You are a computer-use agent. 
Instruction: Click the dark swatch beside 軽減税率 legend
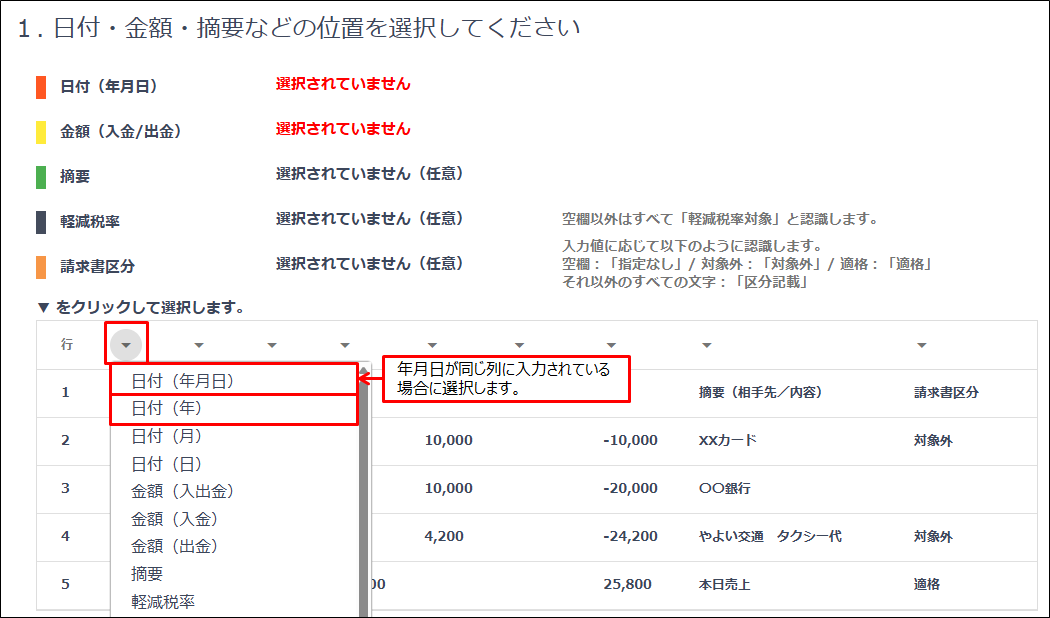tap(41, 222)
